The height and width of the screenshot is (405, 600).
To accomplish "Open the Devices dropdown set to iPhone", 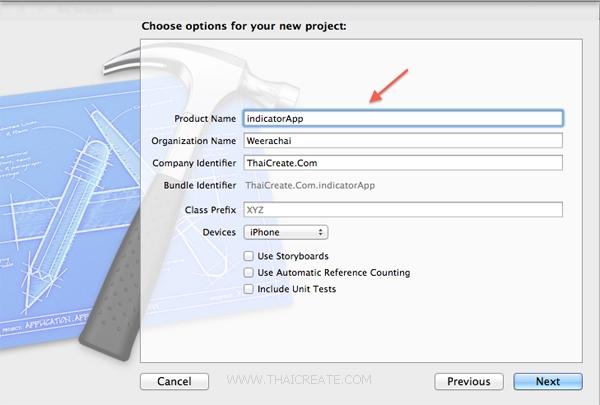I will point(286,232).
